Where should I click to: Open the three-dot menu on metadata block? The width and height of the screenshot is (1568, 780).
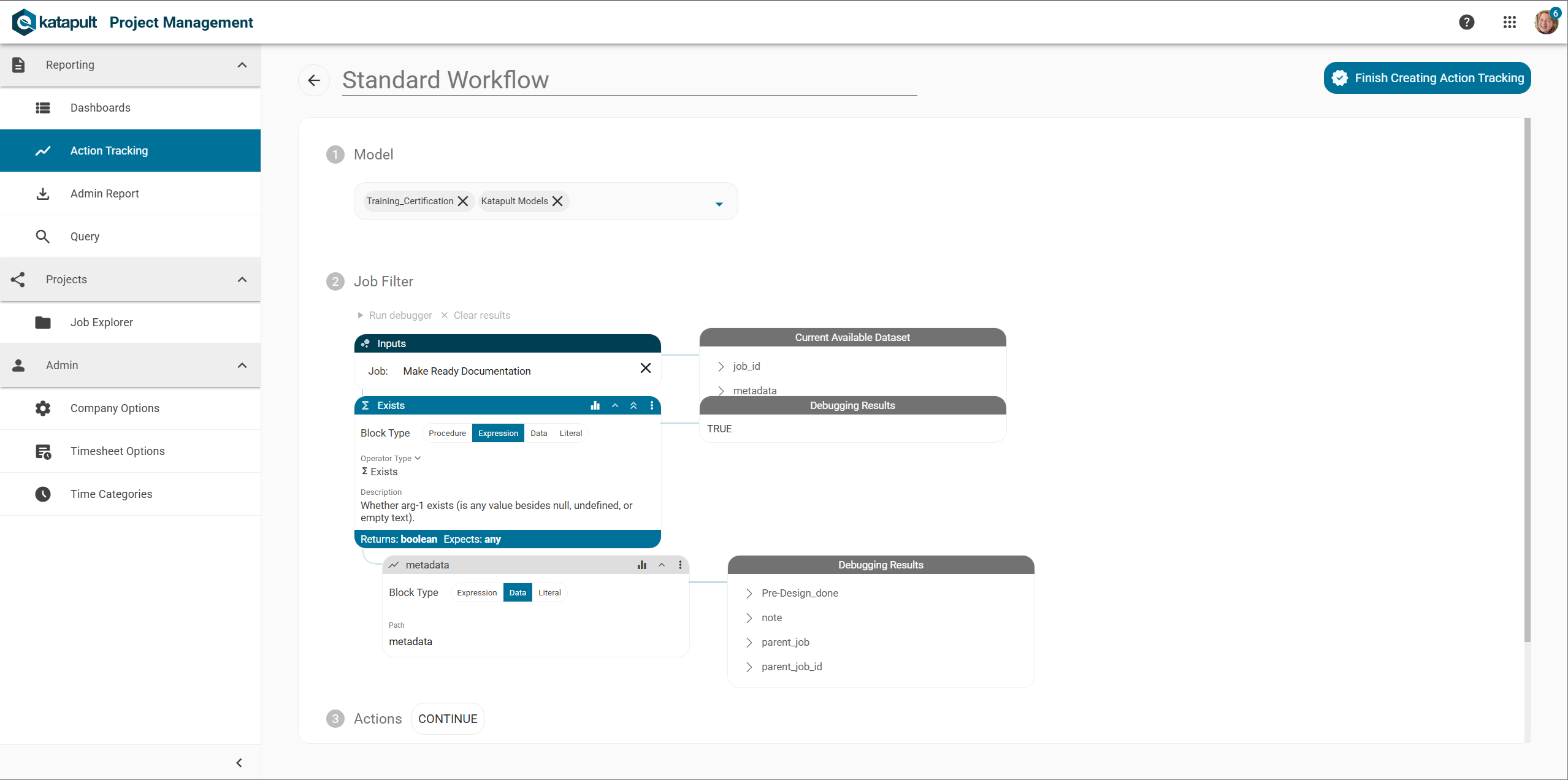point(679,565)
